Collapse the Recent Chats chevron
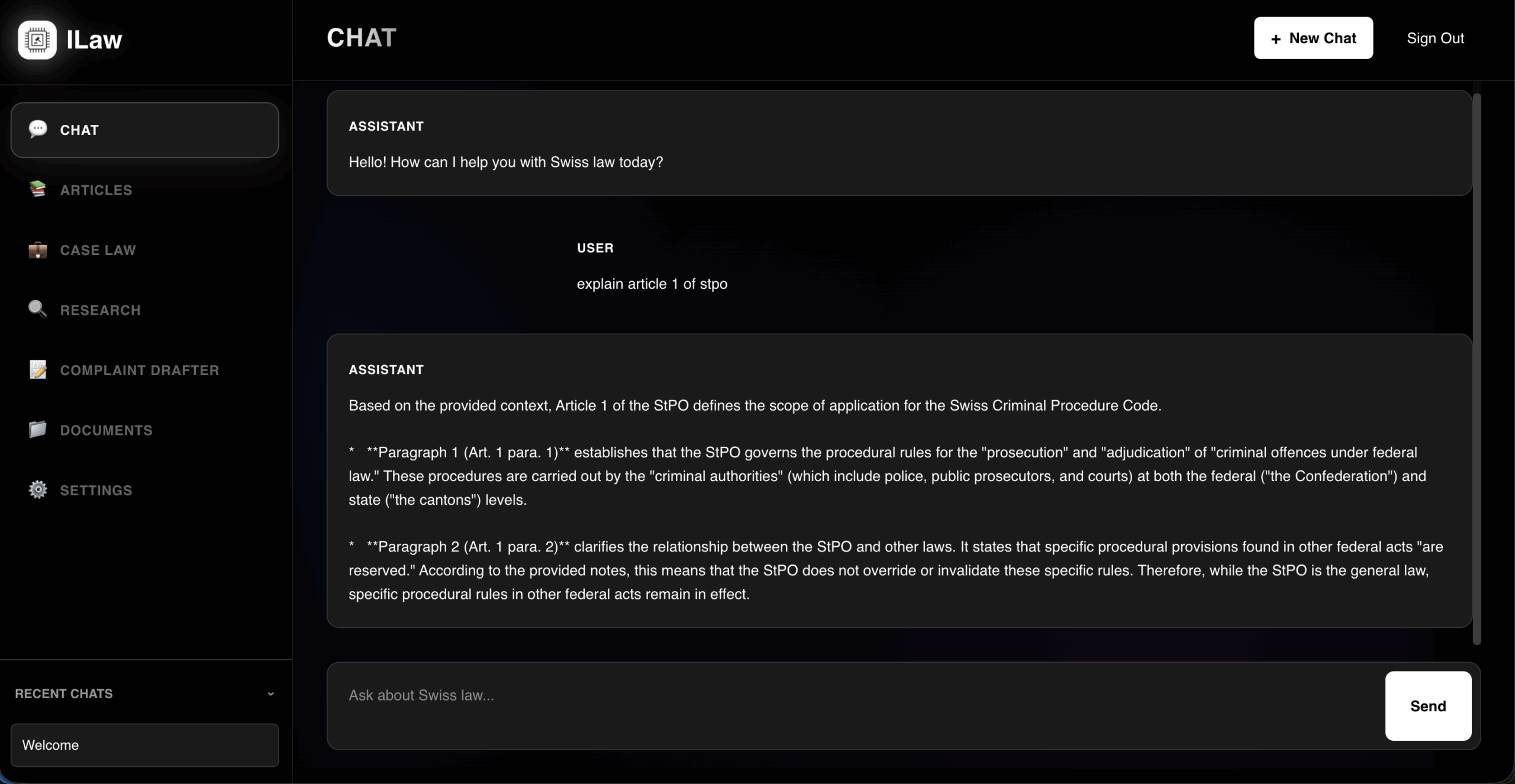Screen dimensions: 1515x784 [270, 693]
